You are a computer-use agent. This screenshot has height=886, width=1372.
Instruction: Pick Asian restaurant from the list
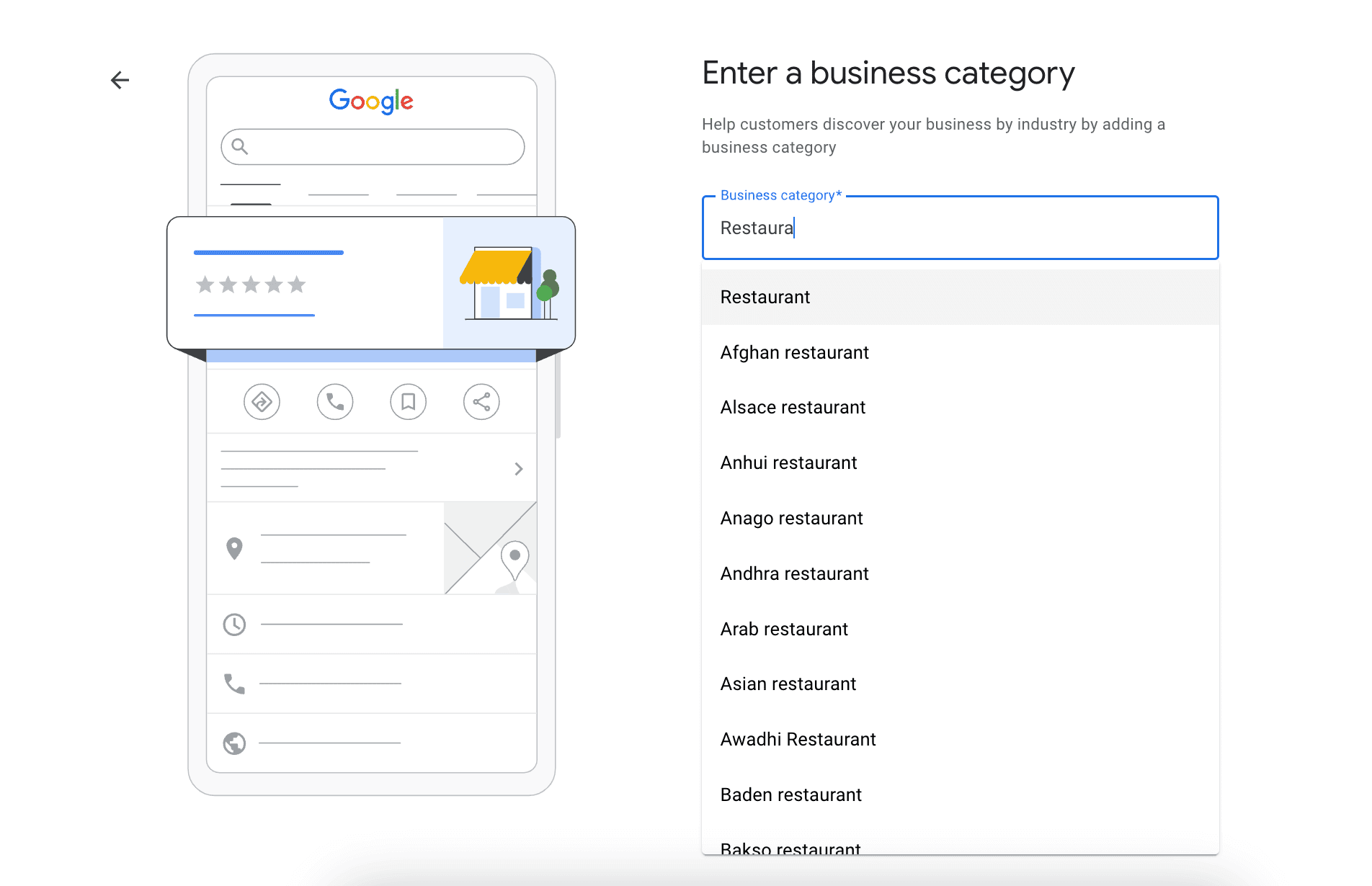(788, 684)
